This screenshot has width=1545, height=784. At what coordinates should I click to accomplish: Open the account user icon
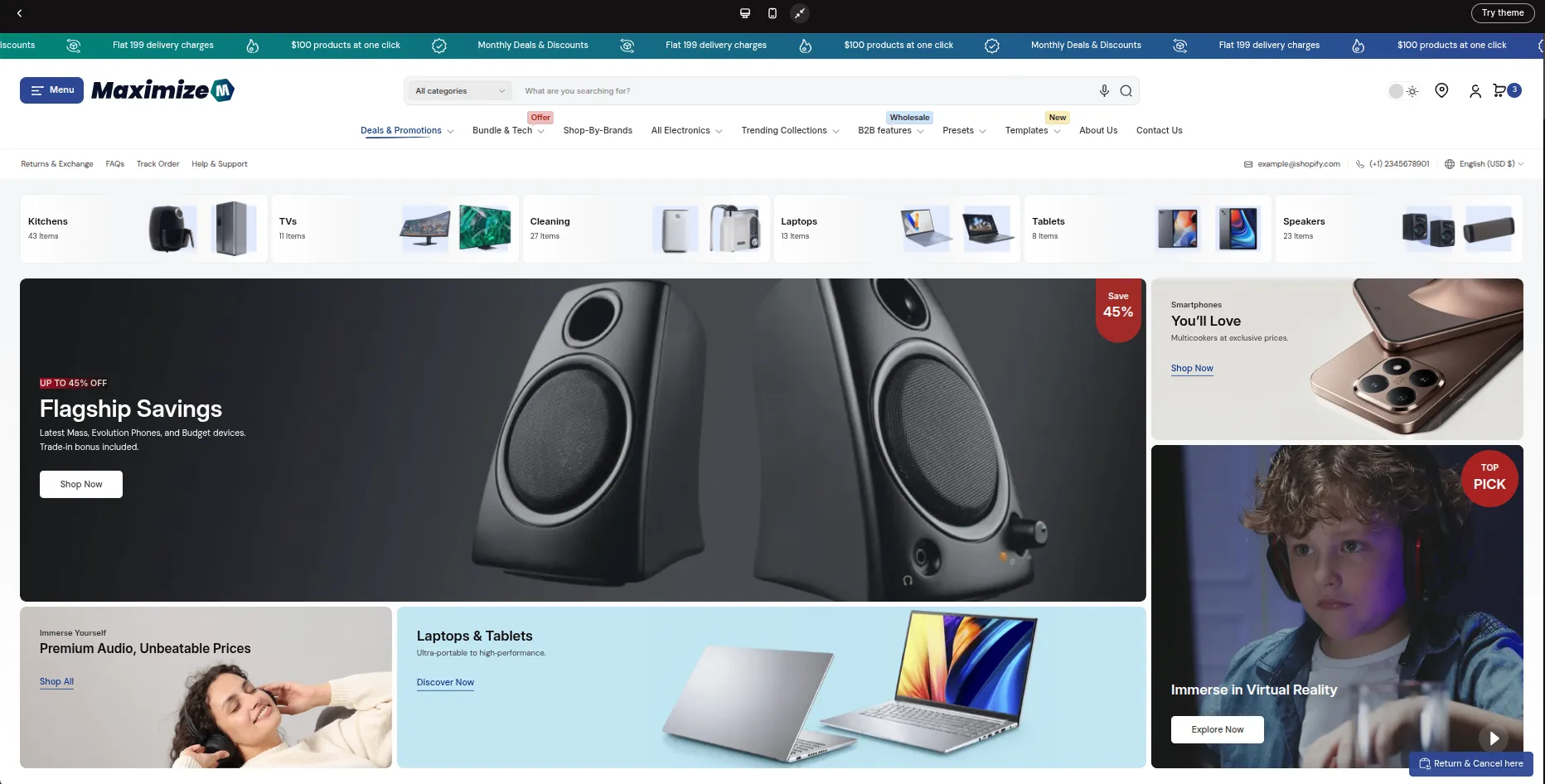point(1475,91)
